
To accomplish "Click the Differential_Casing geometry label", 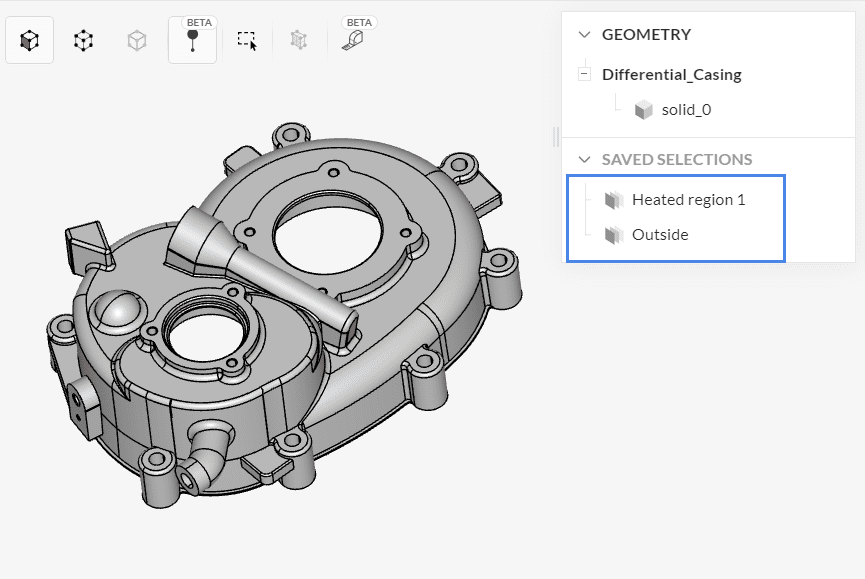I will click(671, 74).
